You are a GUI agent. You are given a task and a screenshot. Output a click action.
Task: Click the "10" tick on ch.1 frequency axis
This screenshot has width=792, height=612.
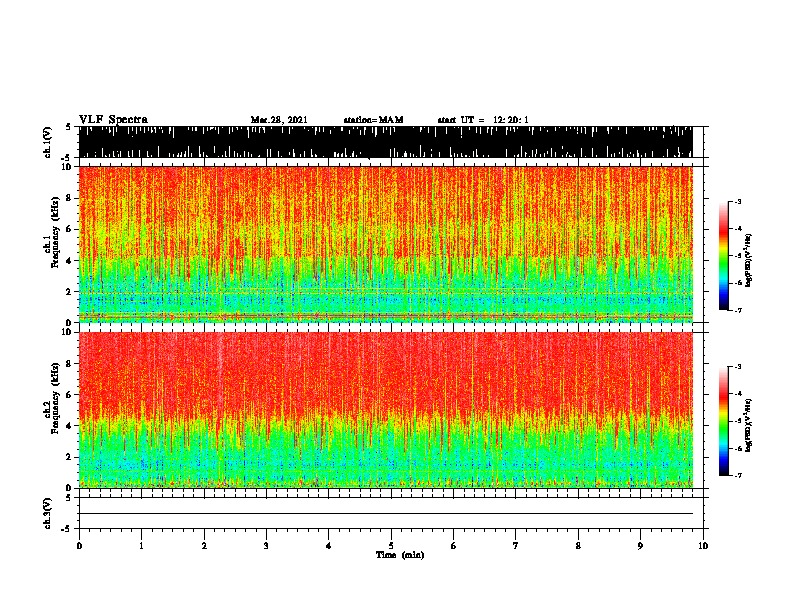click(67, 167)
